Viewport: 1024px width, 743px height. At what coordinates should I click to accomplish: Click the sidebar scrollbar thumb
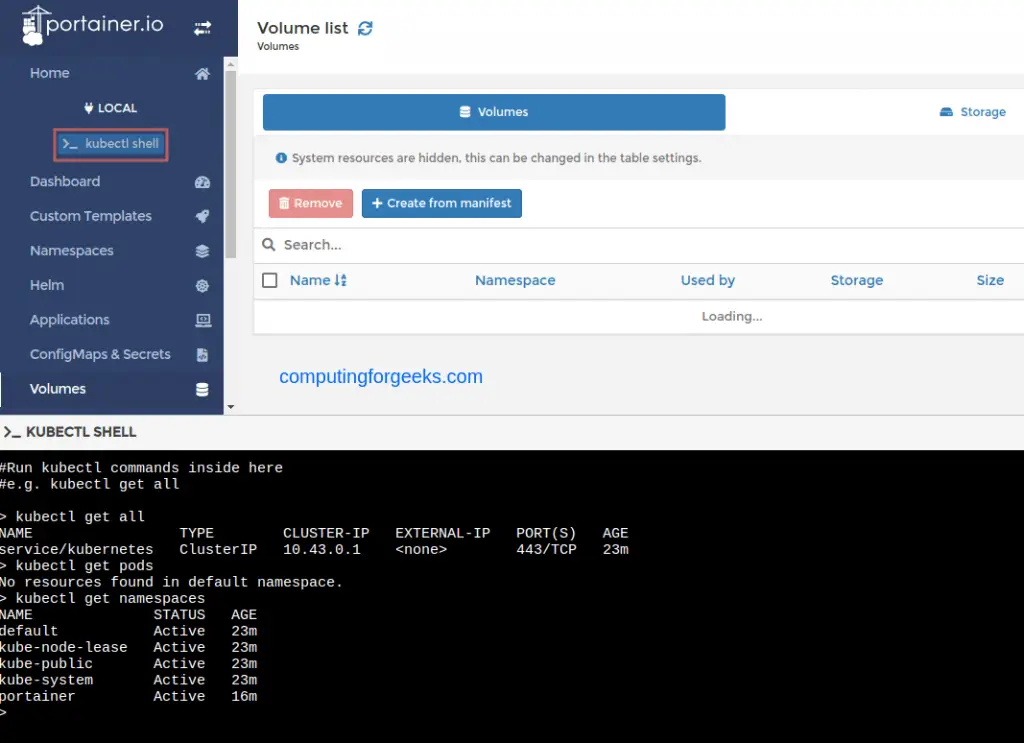coord(231,163)
